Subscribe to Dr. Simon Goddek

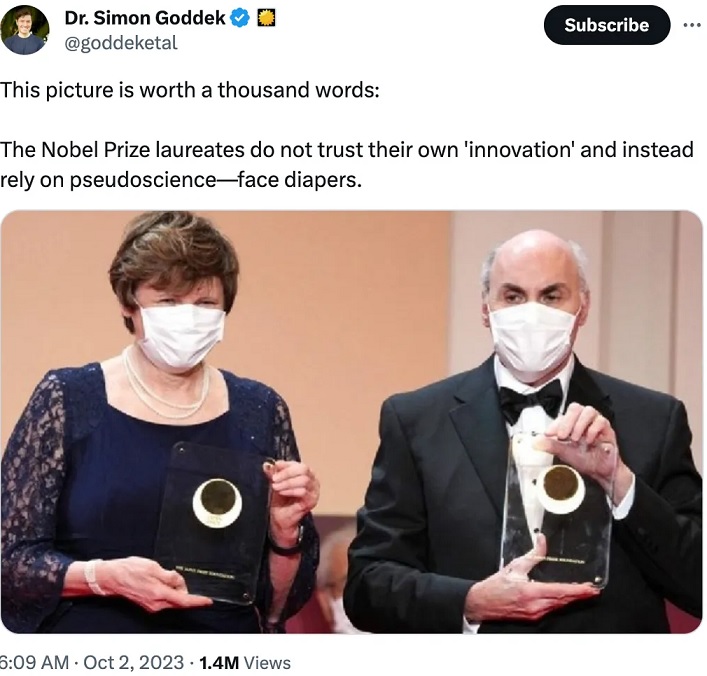[x=606, y=25]
